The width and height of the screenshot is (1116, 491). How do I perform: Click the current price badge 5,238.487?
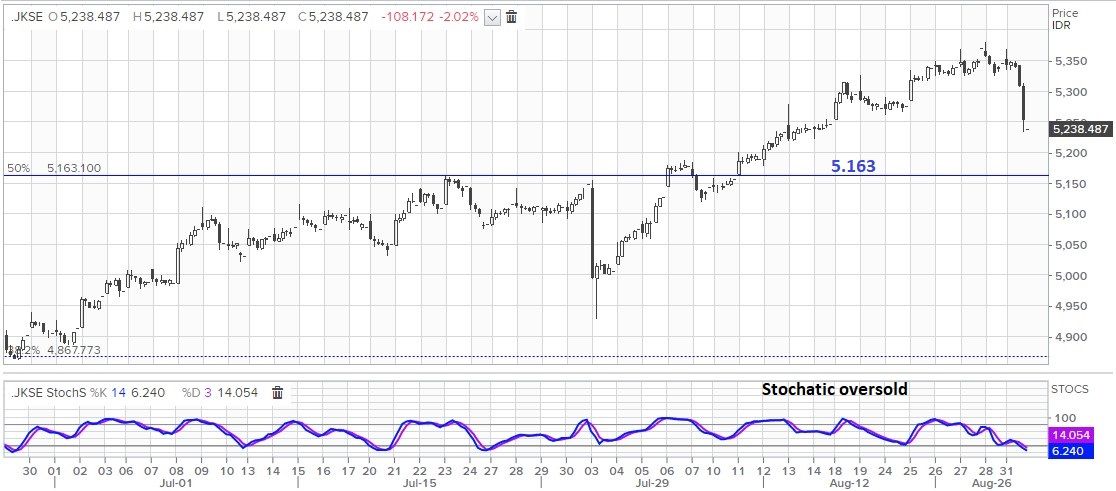pos(1080,129)
